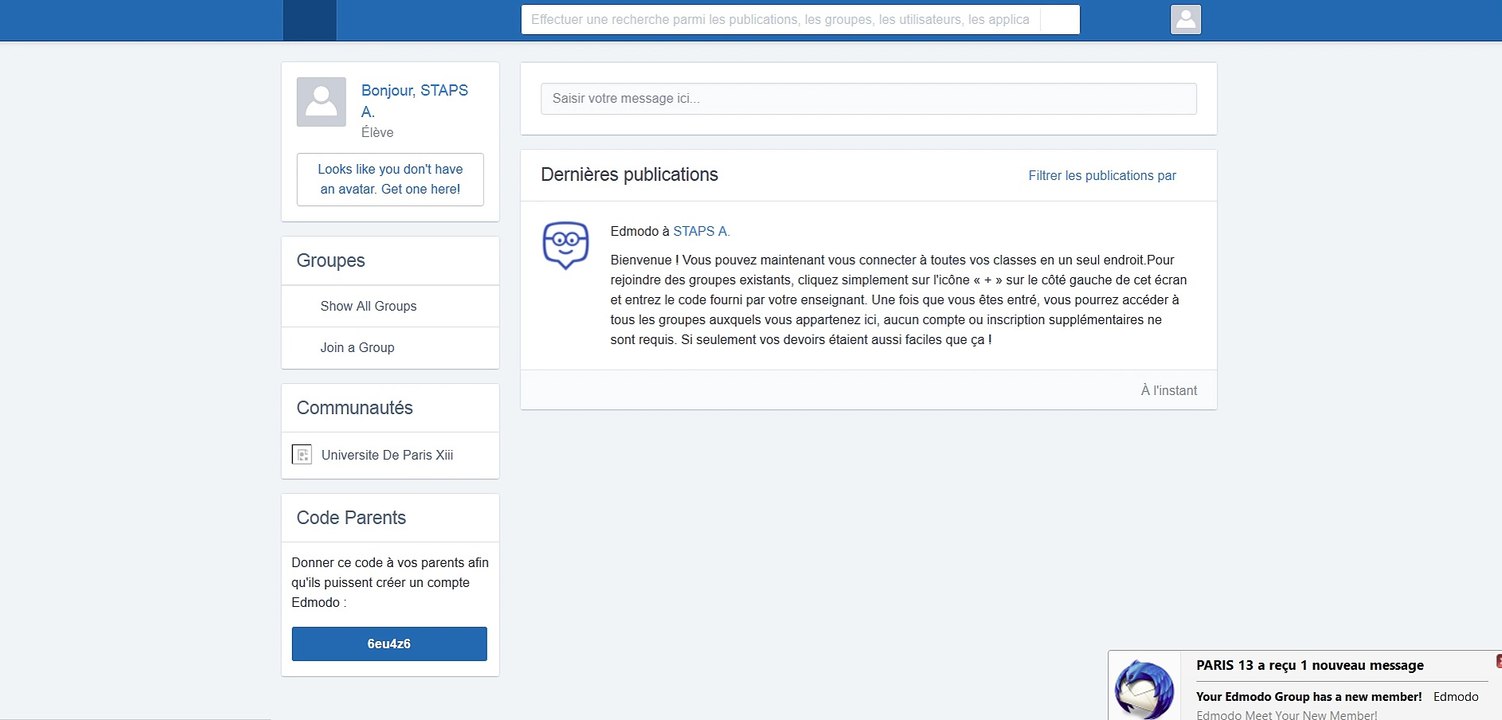Select 'Show All Groups'
Screen dimensions: 1502x720
[x=368, y=306]
